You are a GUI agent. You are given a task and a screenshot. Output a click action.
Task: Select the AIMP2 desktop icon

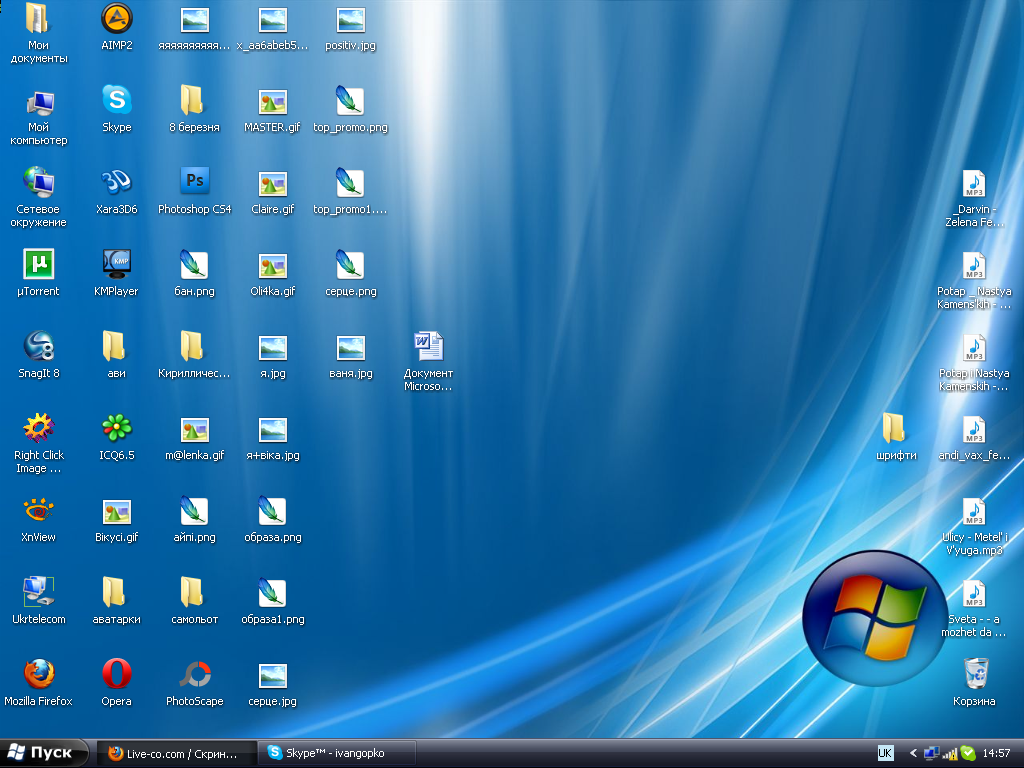tap(116, 19)
